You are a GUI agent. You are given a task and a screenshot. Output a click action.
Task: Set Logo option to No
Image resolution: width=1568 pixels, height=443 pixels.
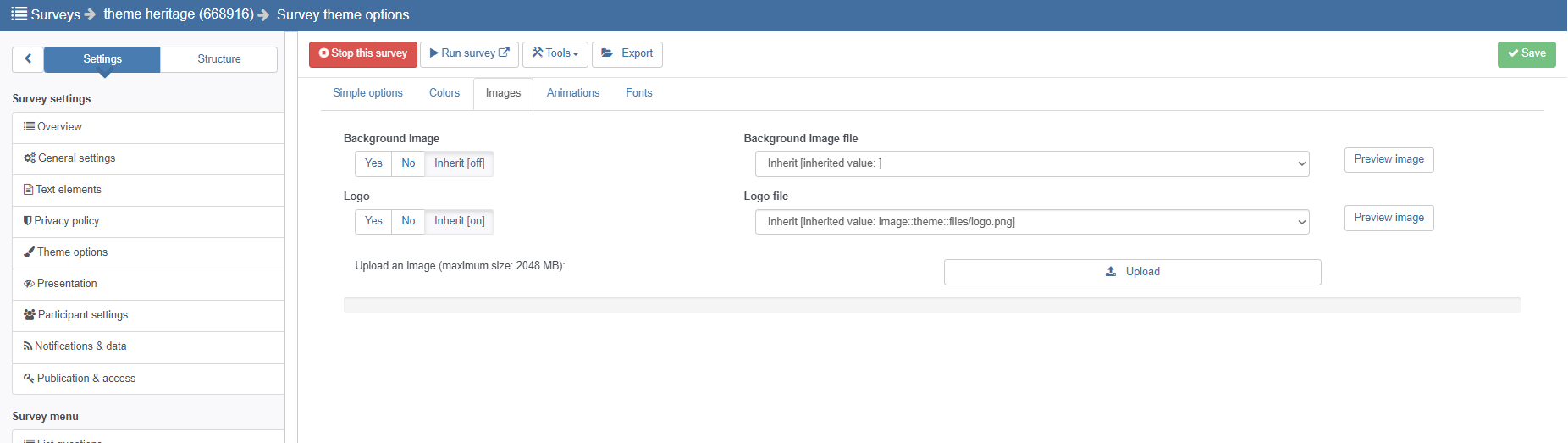(x=408, y=221)
